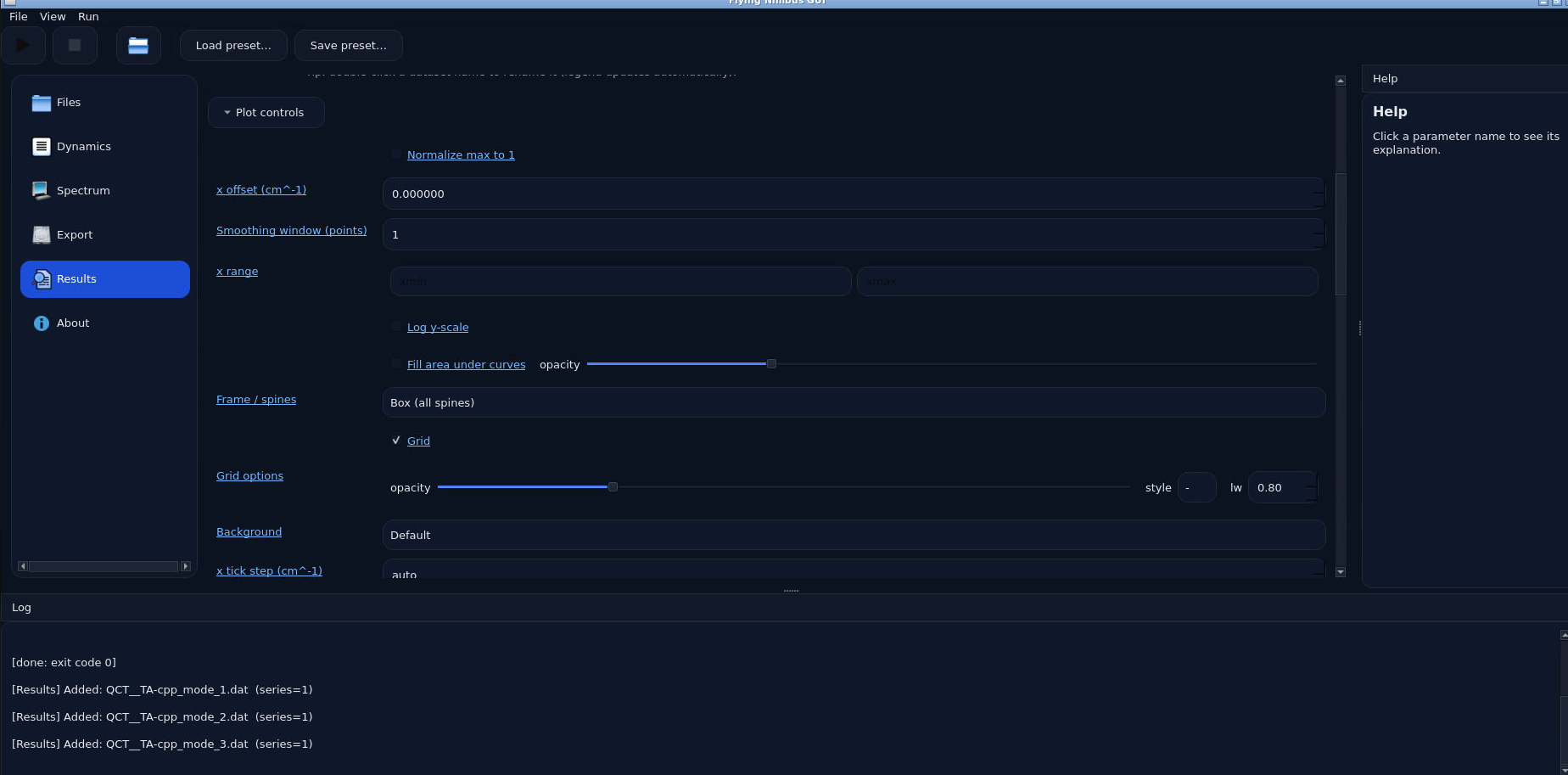Open the grid line style dropdown
The width and height of the screenshot is (1568, 775).
tap(1196, 487)
